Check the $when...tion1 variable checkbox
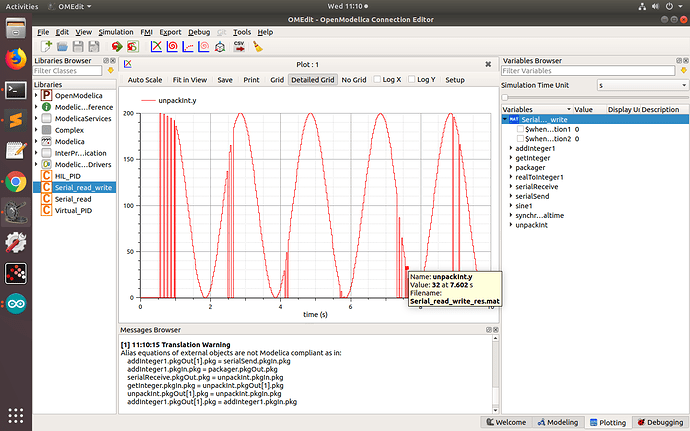This screenshot has width=690, height=431. [x=520, y=129]
